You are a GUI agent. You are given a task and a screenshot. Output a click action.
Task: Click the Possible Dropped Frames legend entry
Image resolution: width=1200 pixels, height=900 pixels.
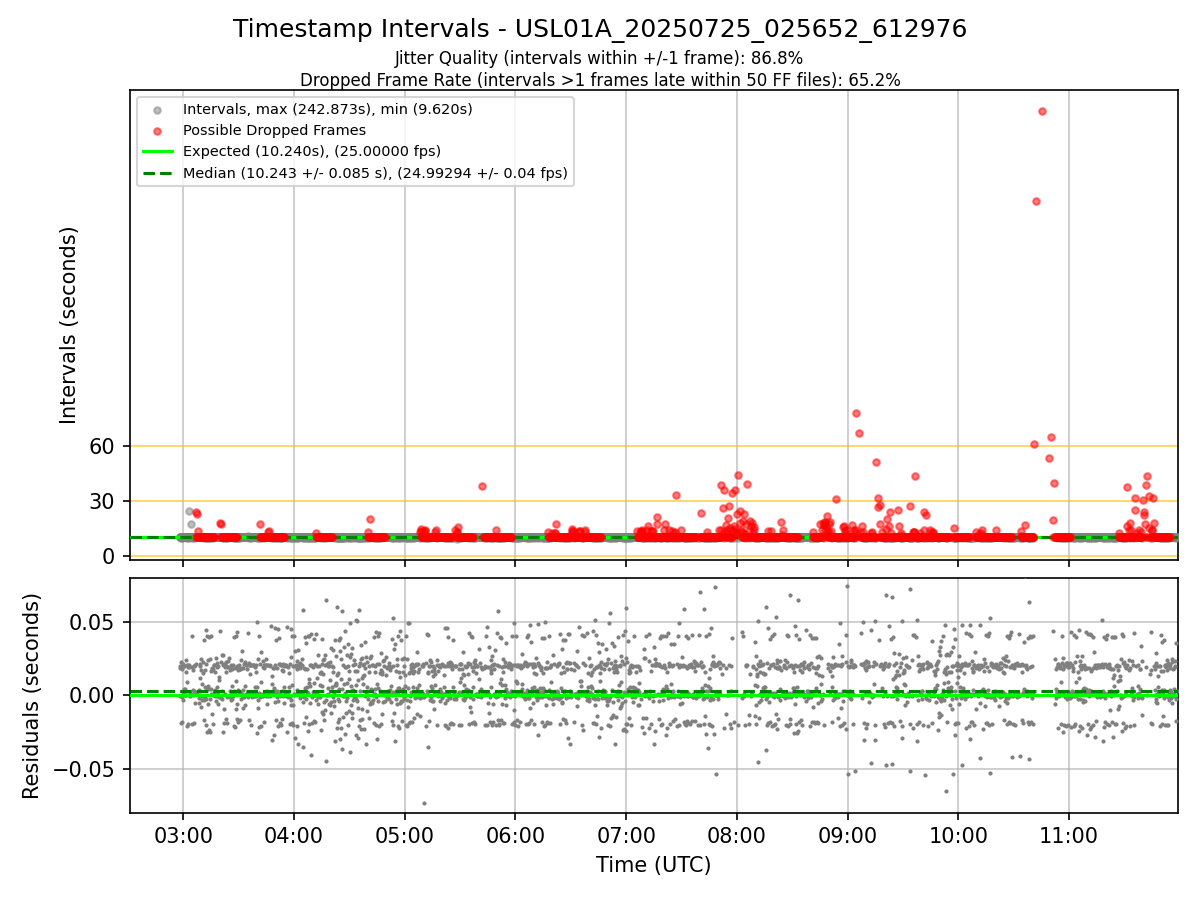[x=274, y=130]
